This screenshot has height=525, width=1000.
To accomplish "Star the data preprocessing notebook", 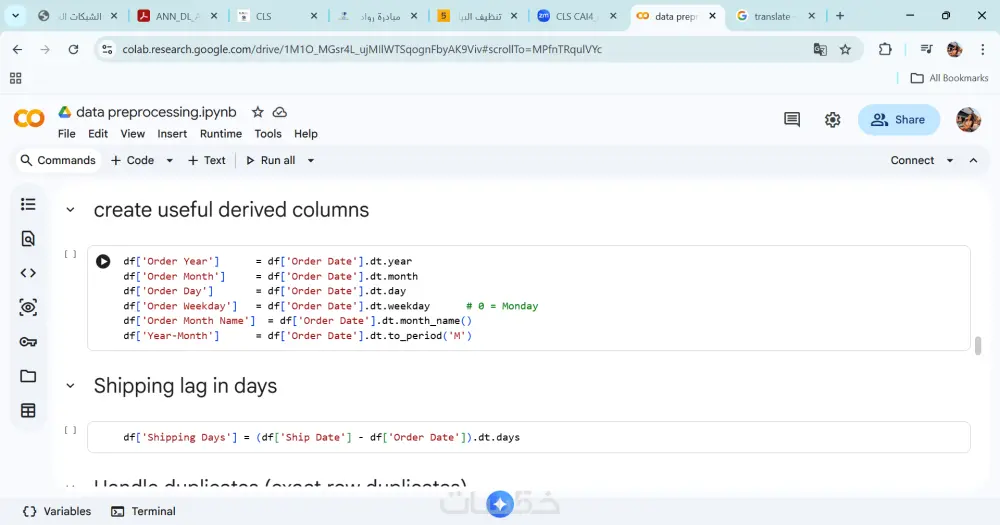I will click(x=258, y=112).
